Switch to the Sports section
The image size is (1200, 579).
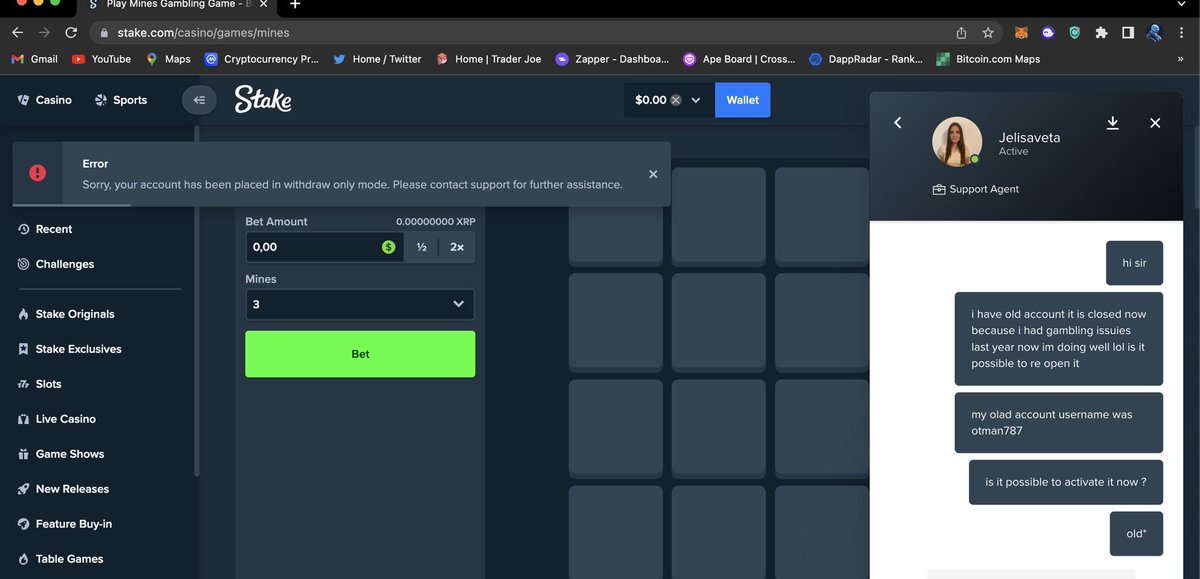click(120, 100)
